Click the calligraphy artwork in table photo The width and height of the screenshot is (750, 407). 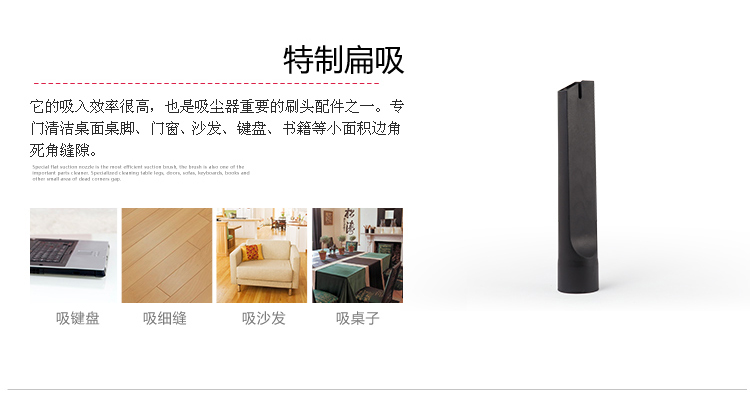(350, 222)
